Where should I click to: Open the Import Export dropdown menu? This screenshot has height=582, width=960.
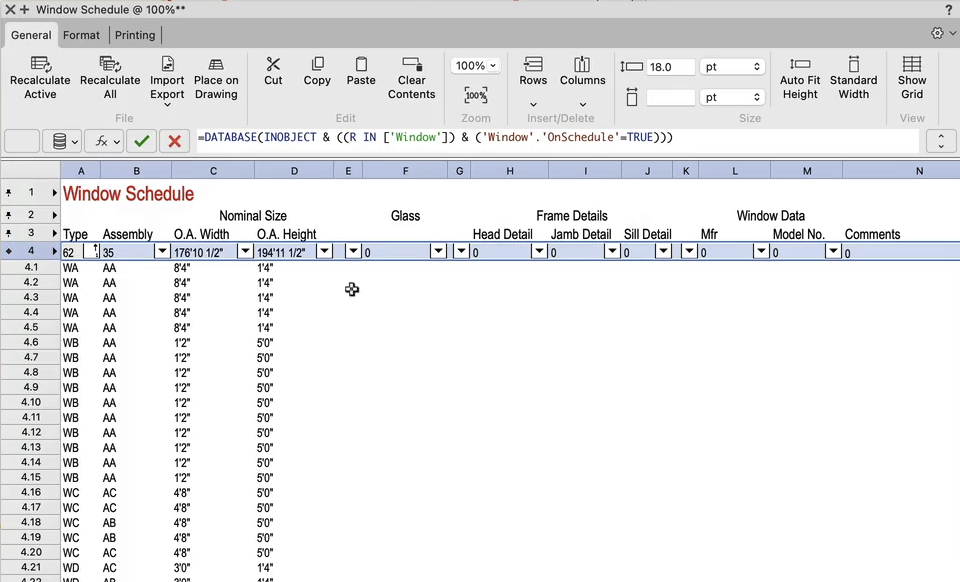167,103
